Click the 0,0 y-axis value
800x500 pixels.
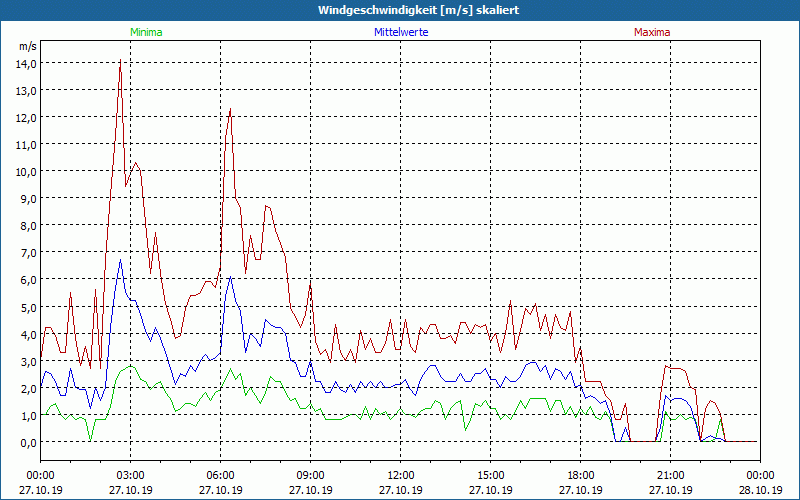[x=29, y=443]
